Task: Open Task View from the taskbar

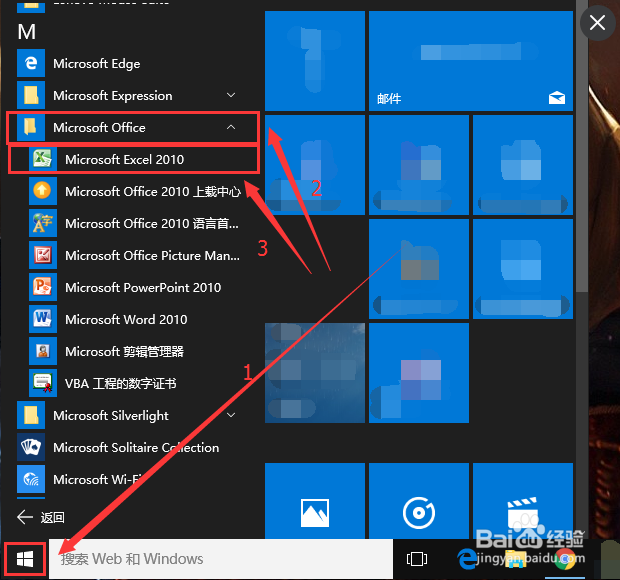Action: coord(417,559)
